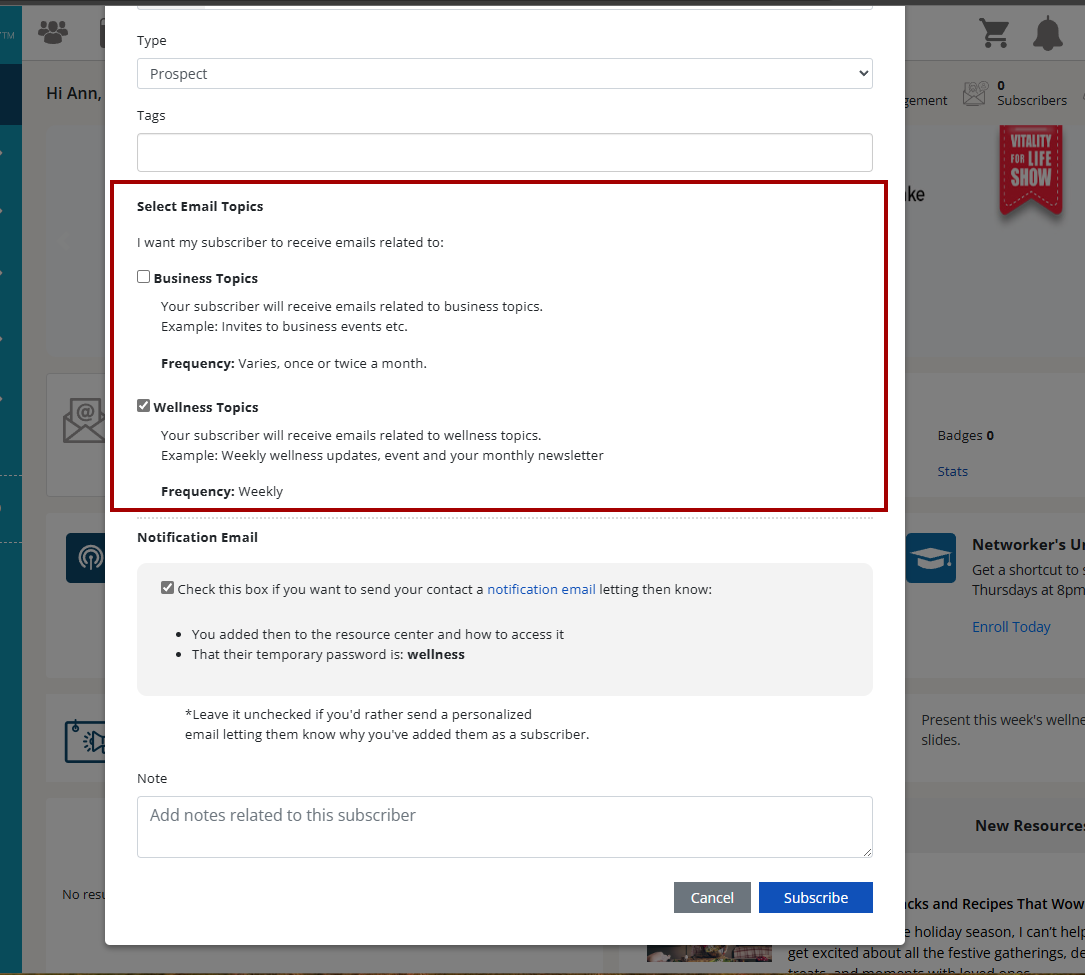Click the email envelope @ icon
Screen dimensions: 1085x975
[x=83, y=420]
